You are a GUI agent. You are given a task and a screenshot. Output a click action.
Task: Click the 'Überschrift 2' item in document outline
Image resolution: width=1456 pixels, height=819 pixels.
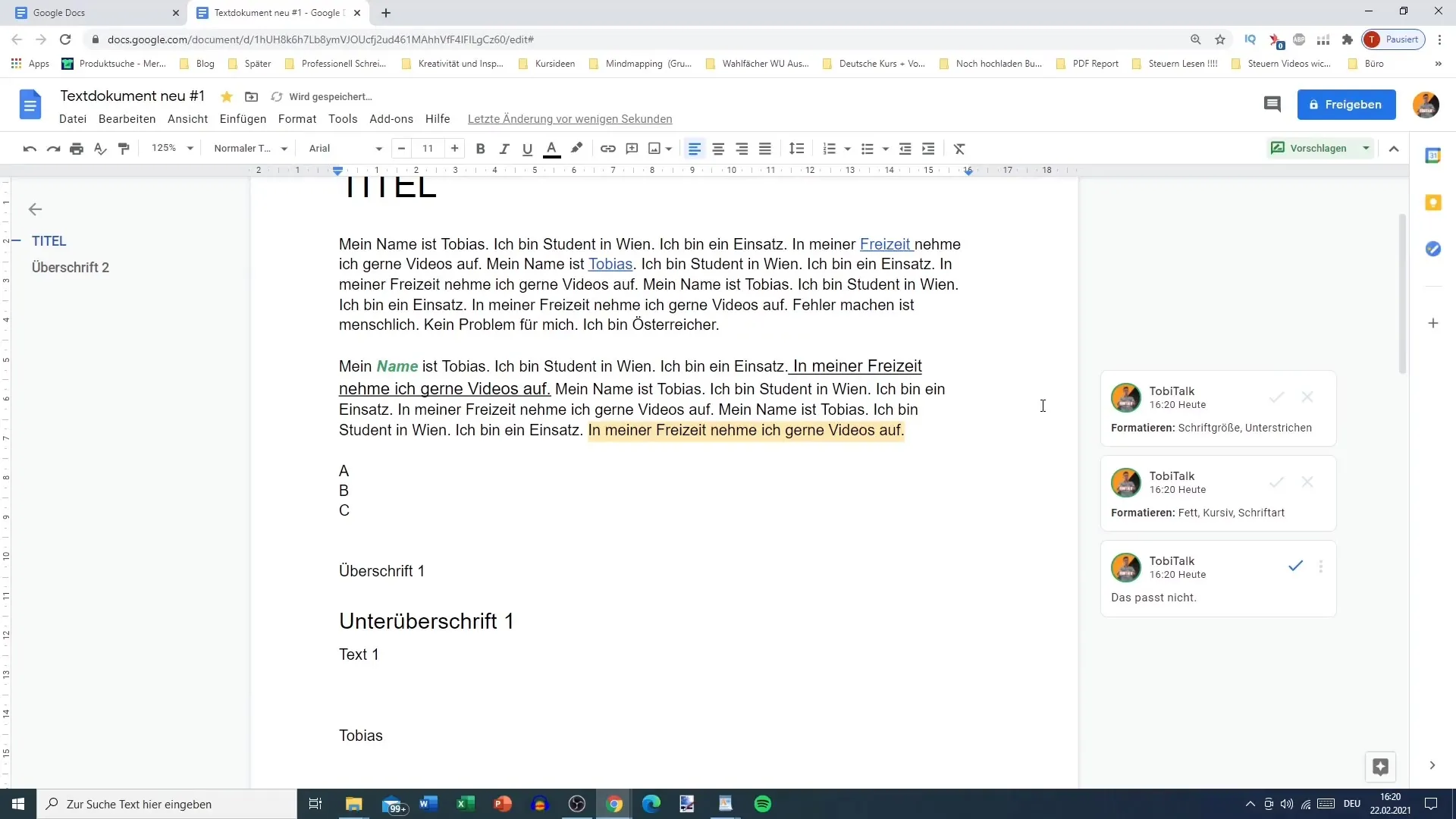coord(70,267)
